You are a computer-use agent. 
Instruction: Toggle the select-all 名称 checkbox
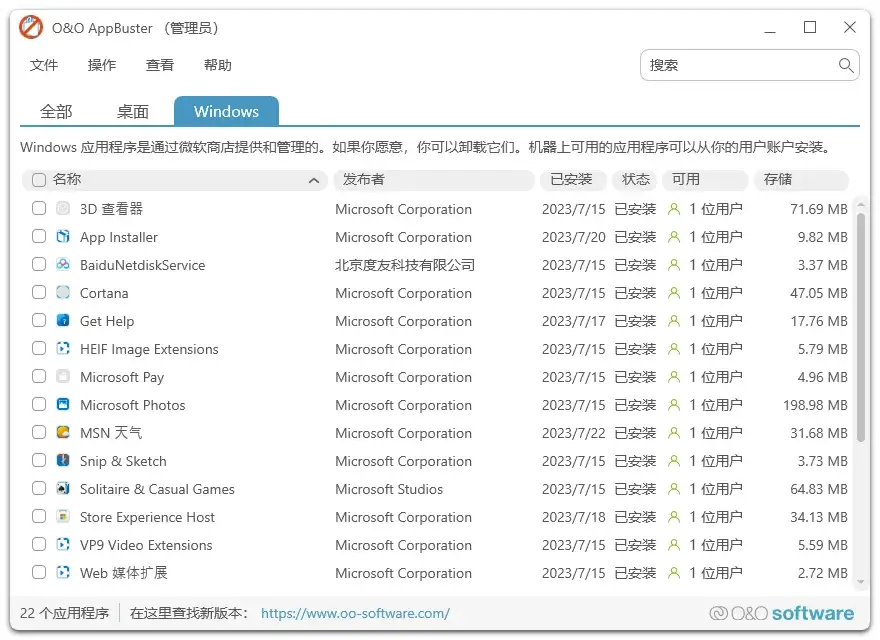pyautogui.click(x=39, y=180)
